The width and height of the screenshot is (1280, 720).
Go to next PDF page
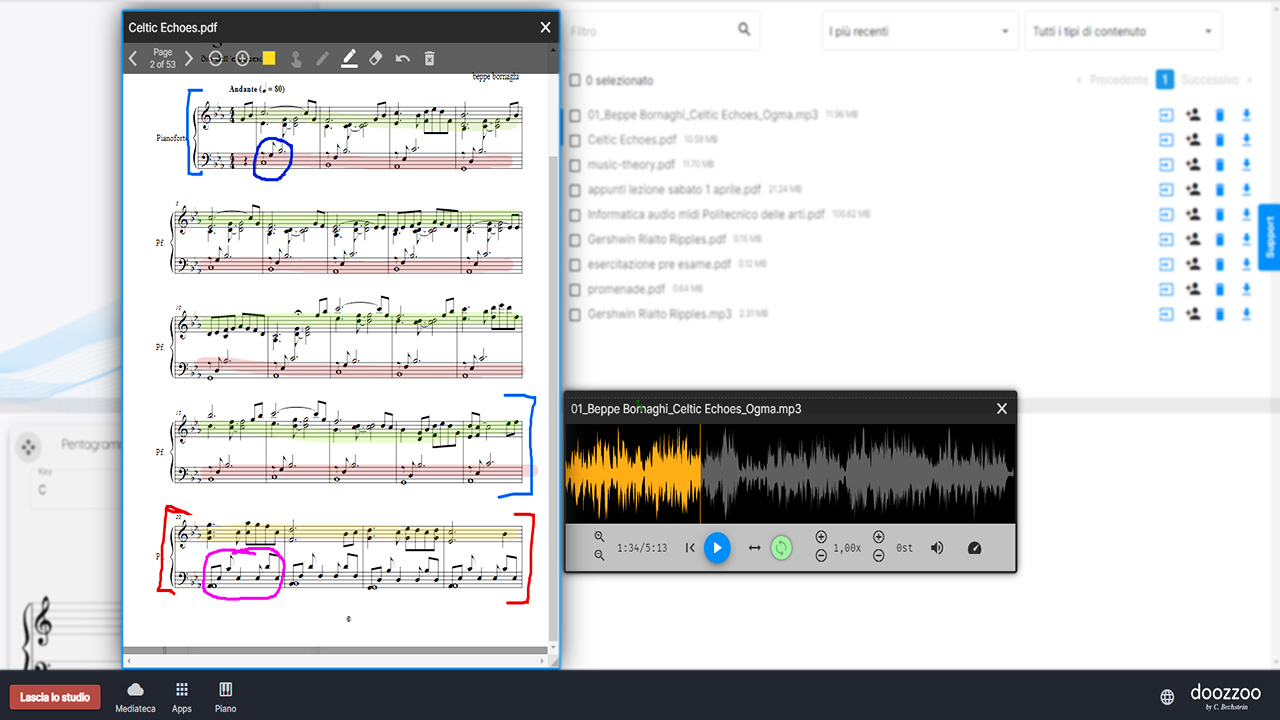(x=189, y=59)
